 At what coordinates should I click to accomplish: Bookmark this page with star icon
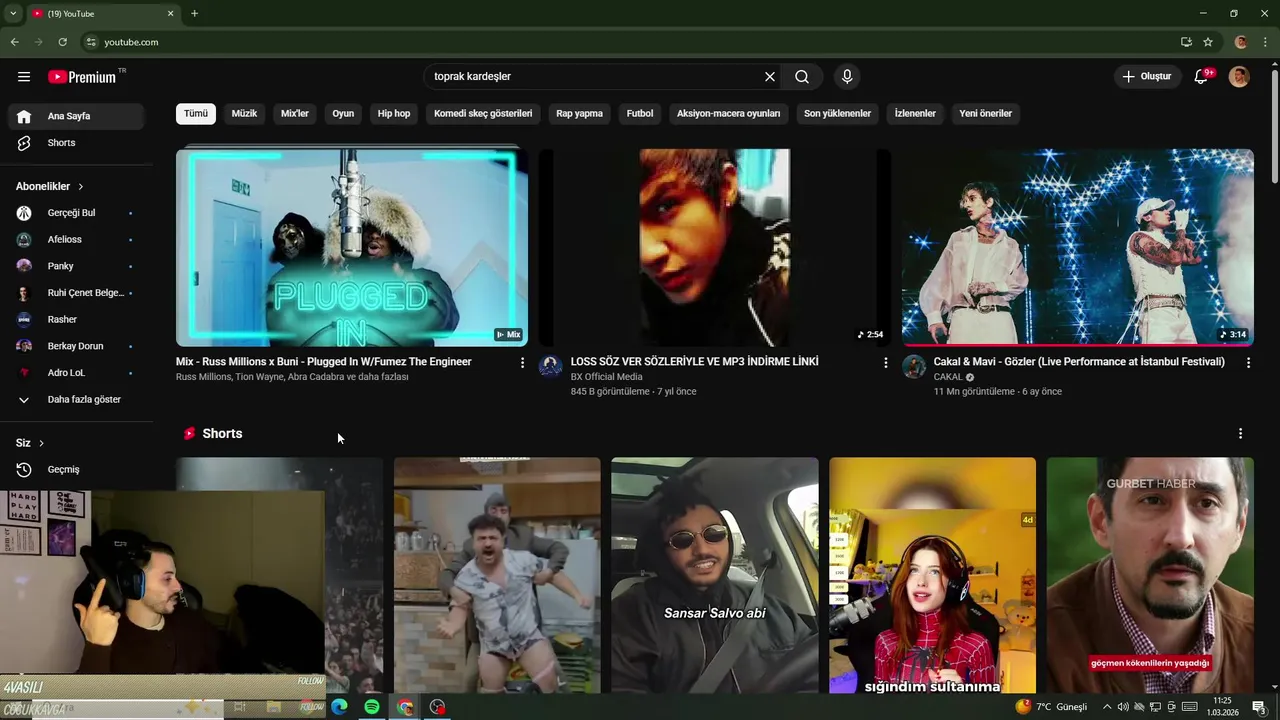[1208, 42]
